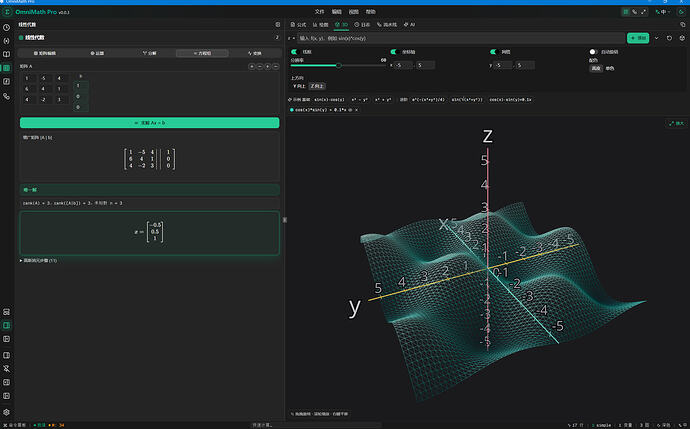This screenshot has width=690, height=429.
Task: Open the 变换 transform sub-tab
Action: 254,53
